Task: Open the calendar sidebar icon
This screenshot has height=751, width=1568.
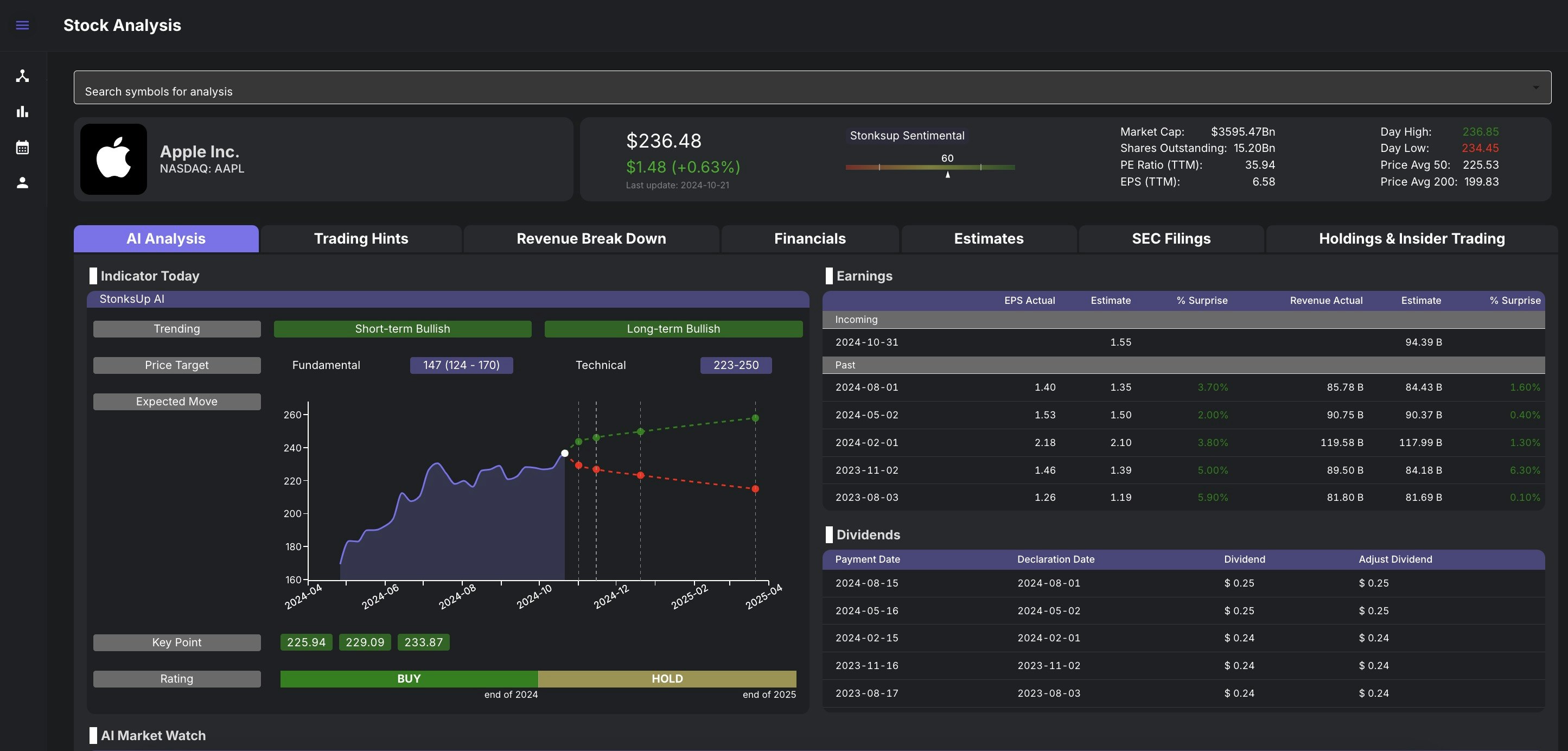Action: coord(23,147)
